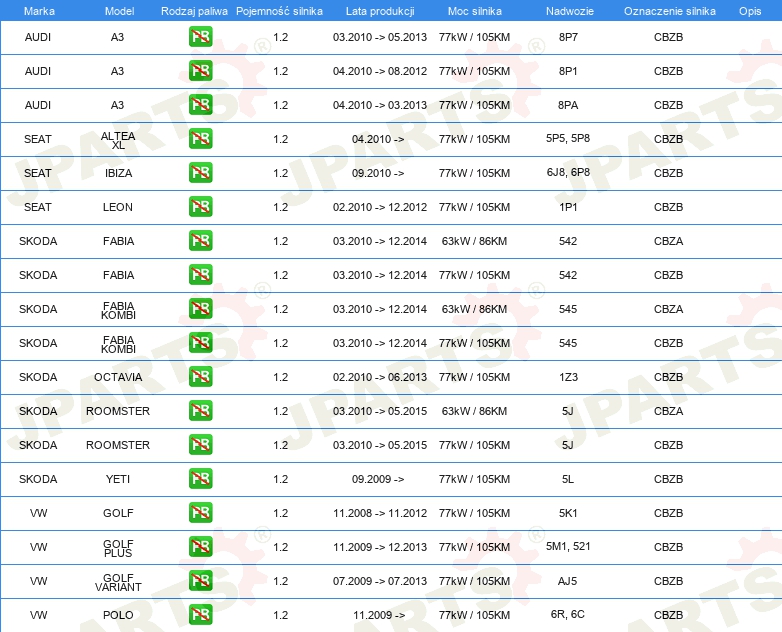Click the GOLF model cell for body 5K1
The width and height of the screenshot is (782, 632).
(118, 513)
